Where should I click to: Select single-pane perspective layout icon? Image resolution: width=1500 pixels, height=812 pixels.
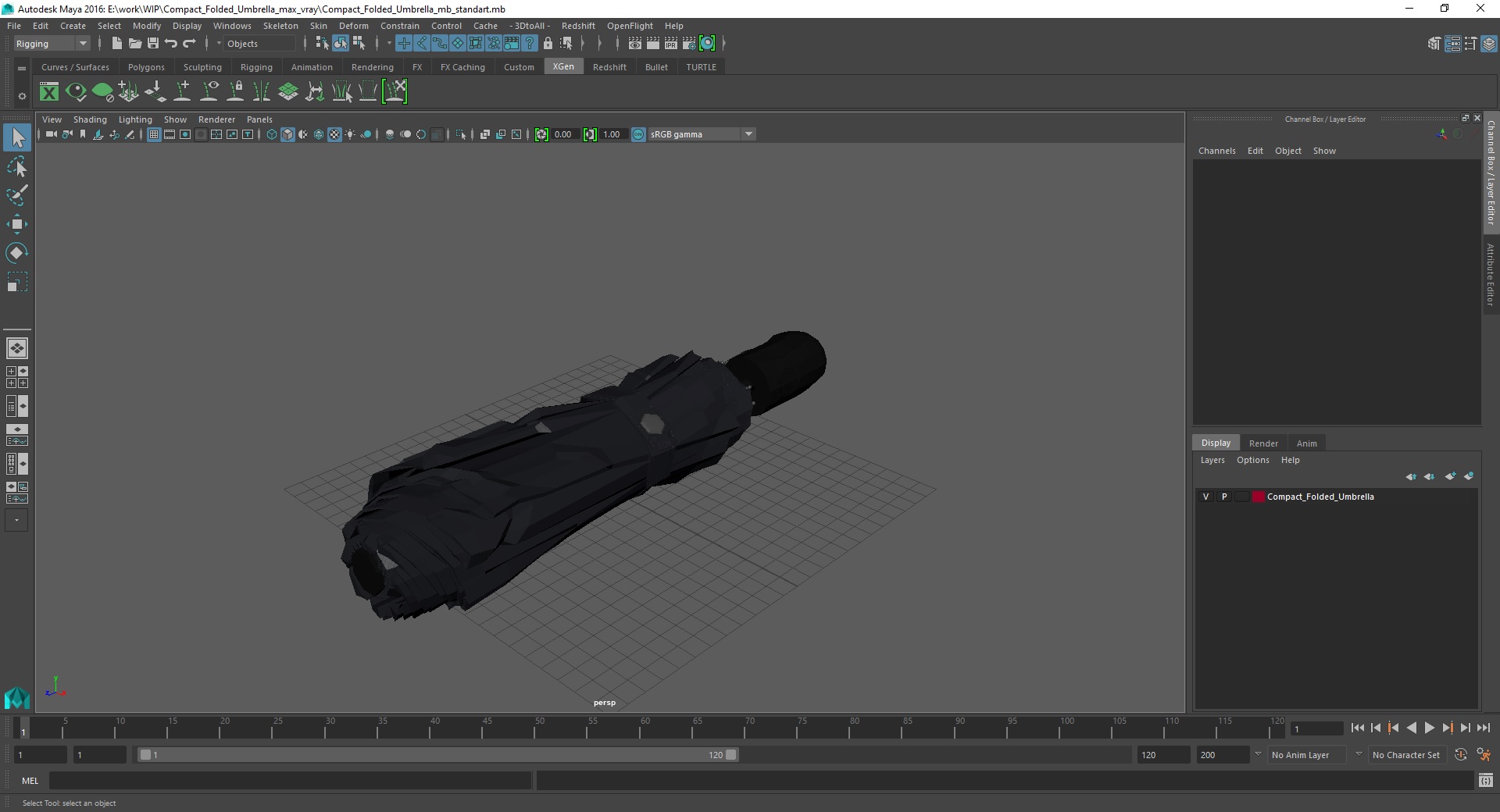pyautogui.click(x=17, y=348)
